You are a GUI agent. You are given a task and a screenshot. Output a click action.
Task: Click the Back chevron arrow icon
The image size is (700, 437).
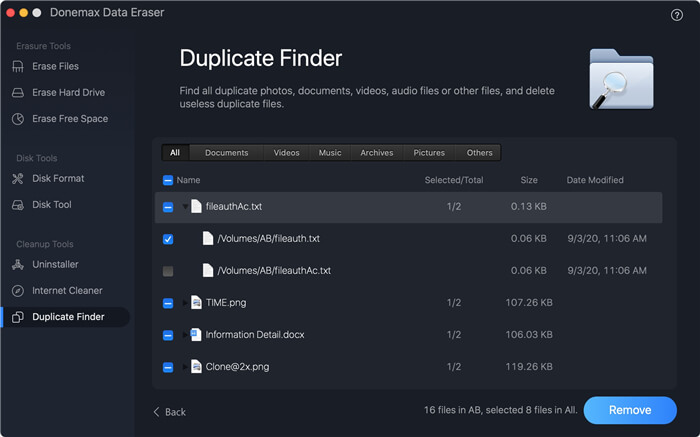[x=156, y=412]
